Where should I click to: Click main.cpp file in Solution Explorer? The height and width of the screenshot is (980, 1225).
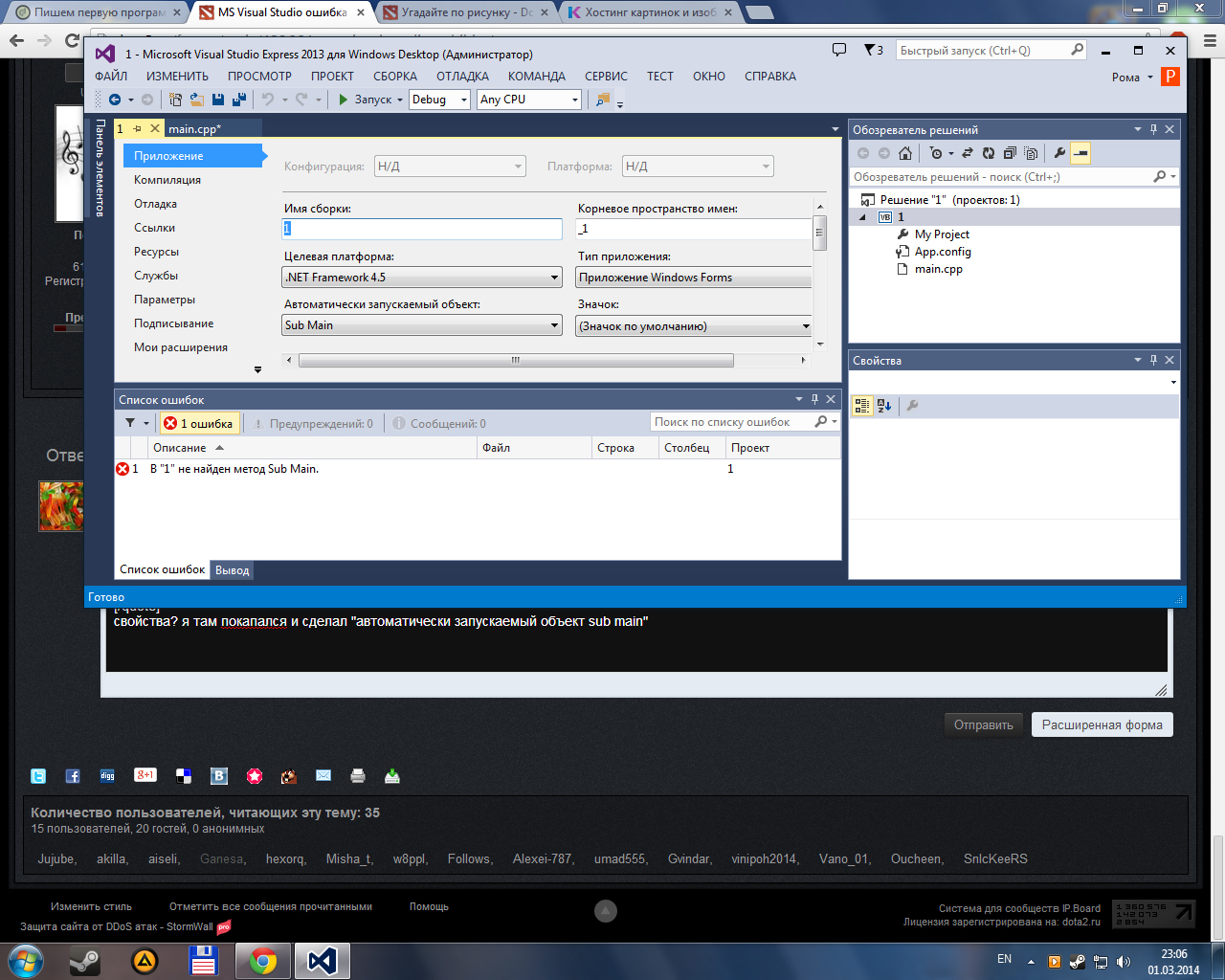(x=939, y=269)
